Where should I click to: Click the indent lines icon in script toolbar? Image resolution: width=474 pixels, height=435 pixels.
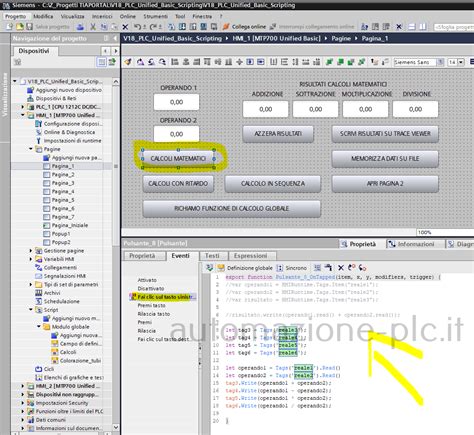point(317,268)
